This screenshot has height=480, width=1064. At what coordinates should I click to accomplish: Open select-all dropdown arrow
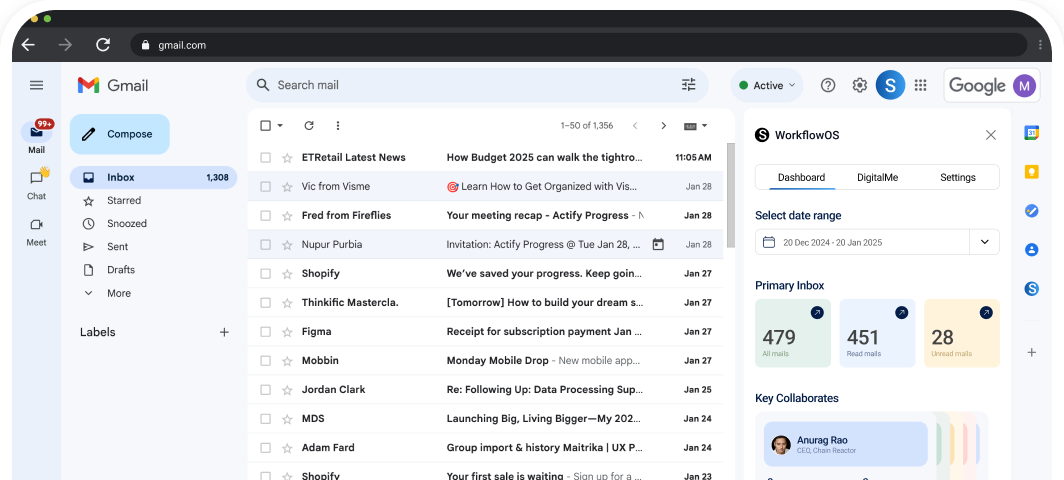[280, 126]
